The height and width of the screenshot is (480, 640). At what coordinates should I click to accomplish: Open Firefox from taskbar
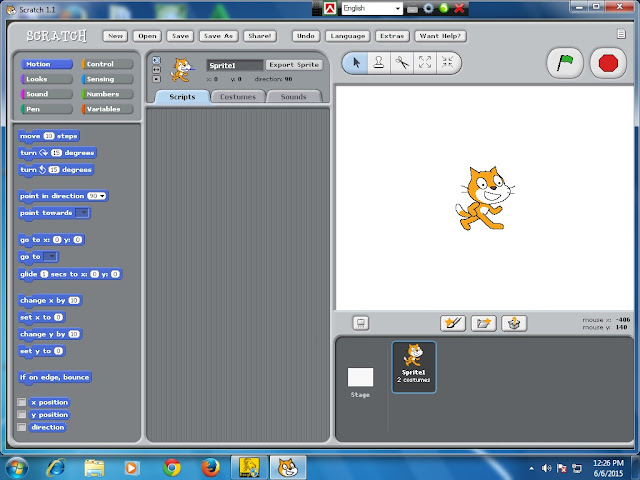[x=210, y=467]
